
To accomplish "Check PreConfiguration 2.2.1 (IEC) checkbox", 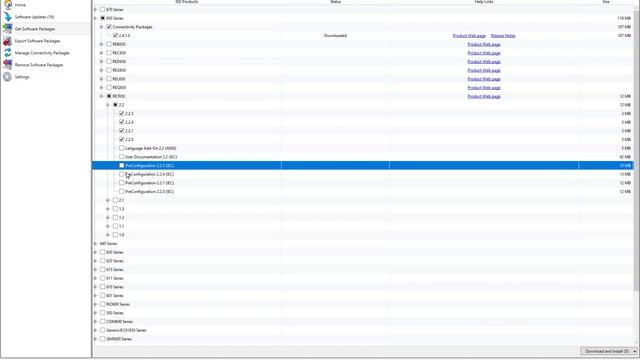I will pyautogui.click(x=122, y=183).
